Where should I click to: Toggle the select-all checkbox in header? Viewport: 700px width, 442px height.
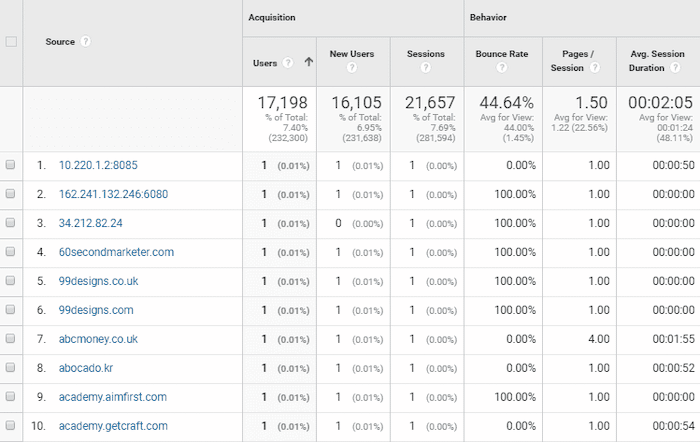pyautogui.click(x=11, y=42)
